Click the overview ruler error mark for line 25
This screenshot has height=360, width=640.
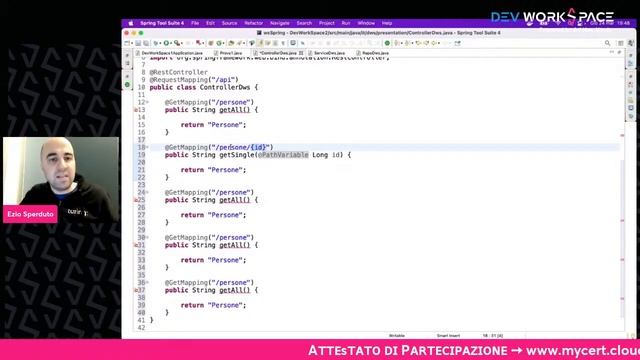622,220
